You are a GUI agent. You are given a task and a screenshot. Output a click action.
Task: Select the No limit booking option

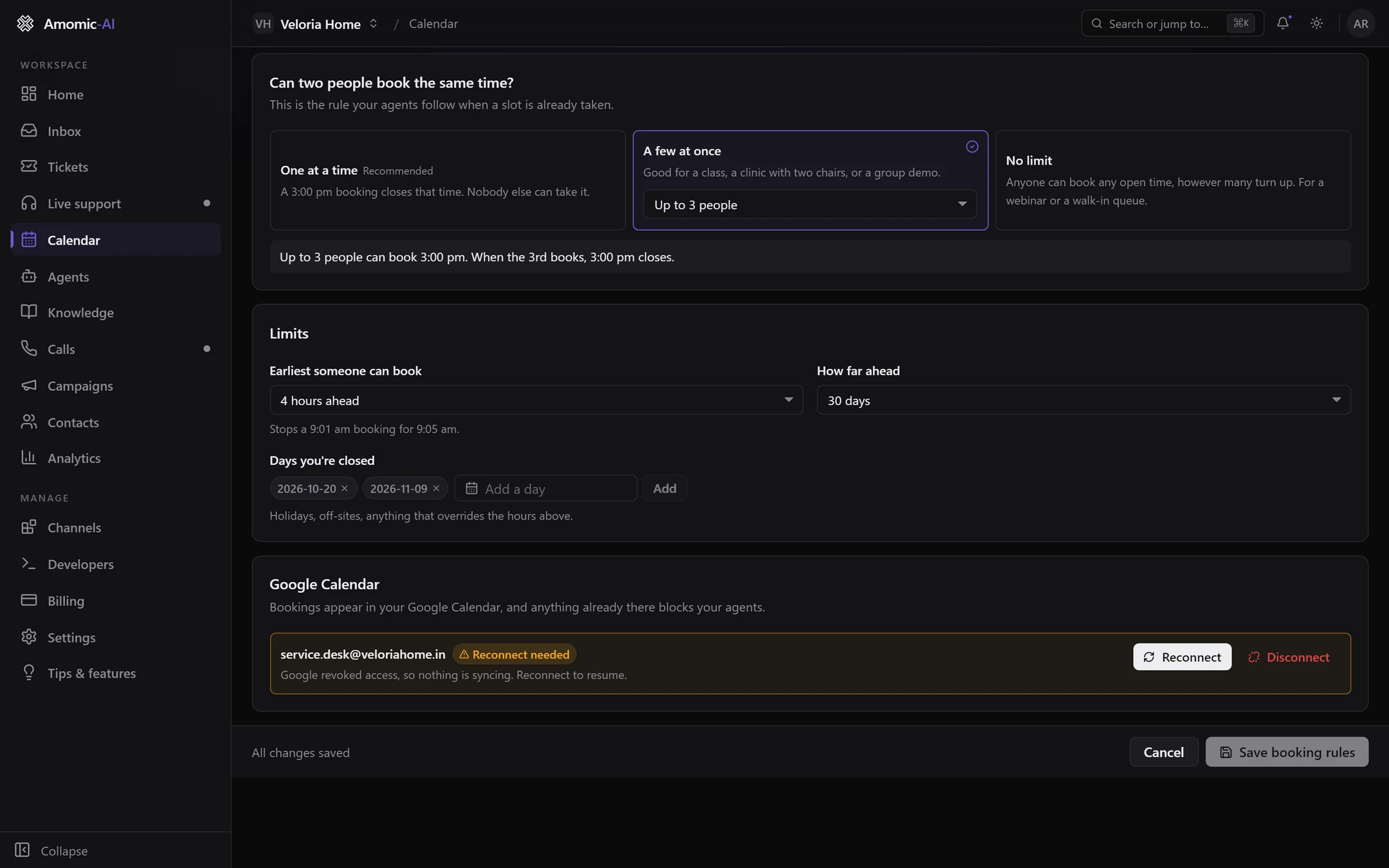(x=1173, y=181)
